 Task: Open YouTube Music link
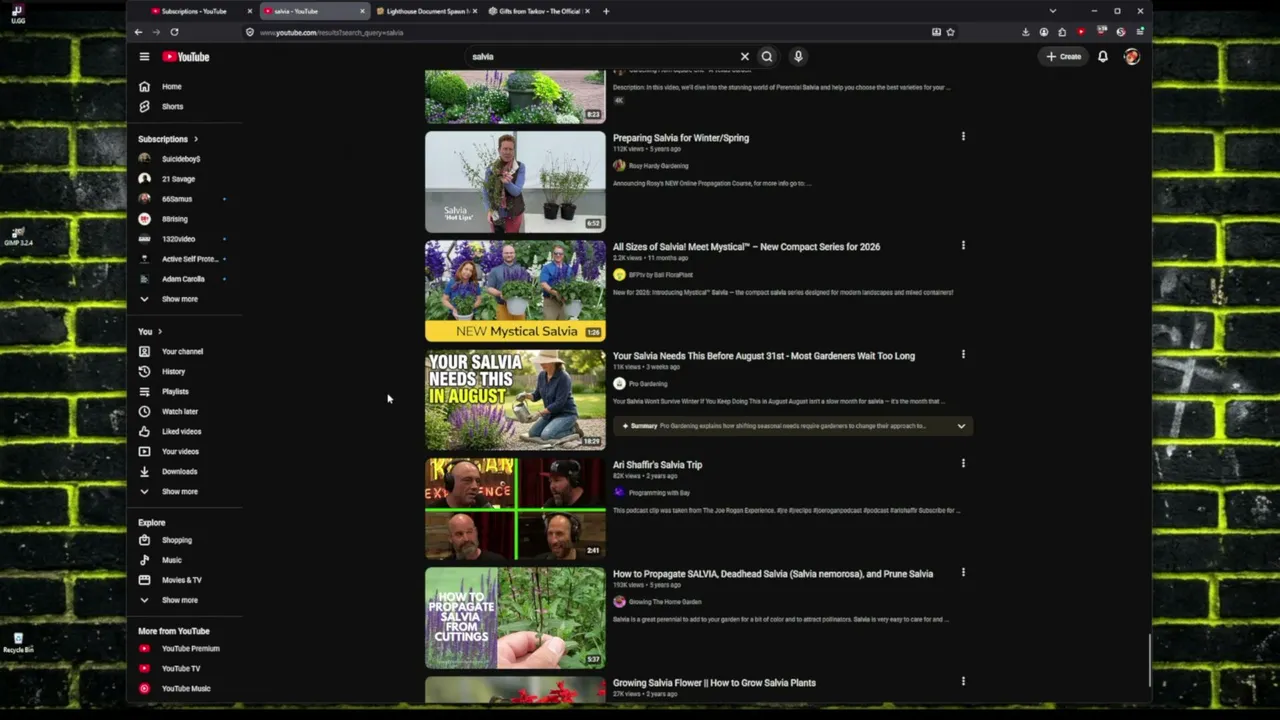[185, 689]
